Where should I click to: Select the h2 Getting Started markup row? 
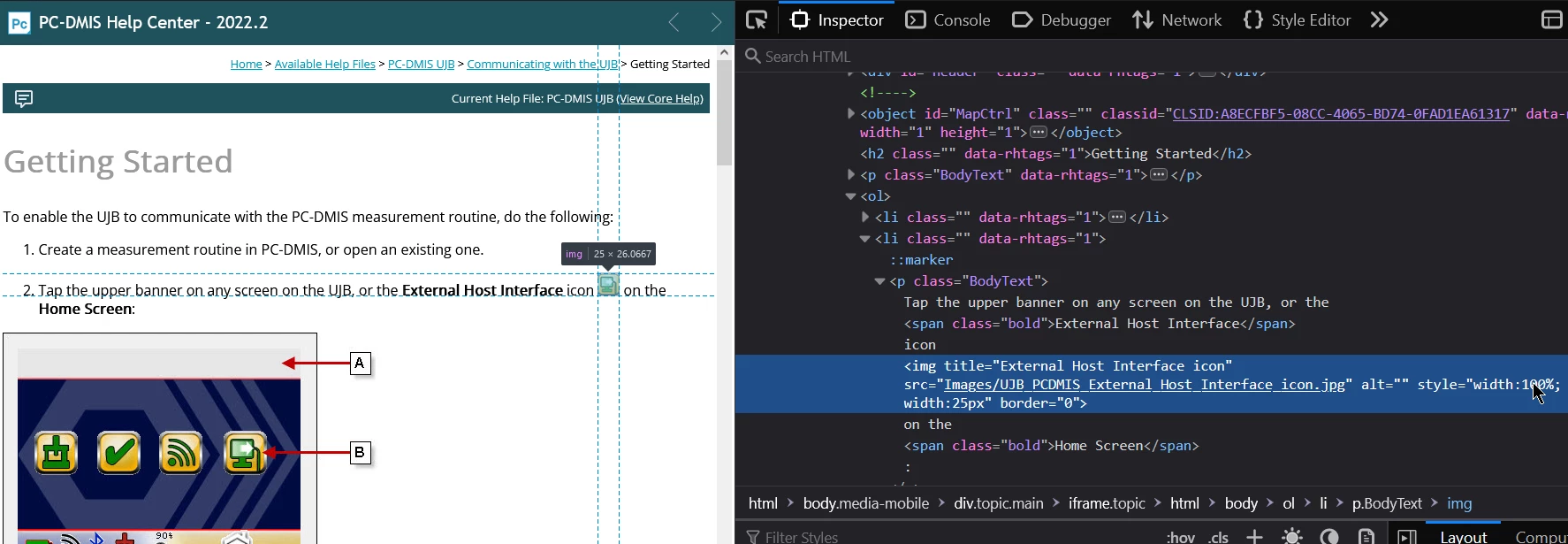[1055, 153]
